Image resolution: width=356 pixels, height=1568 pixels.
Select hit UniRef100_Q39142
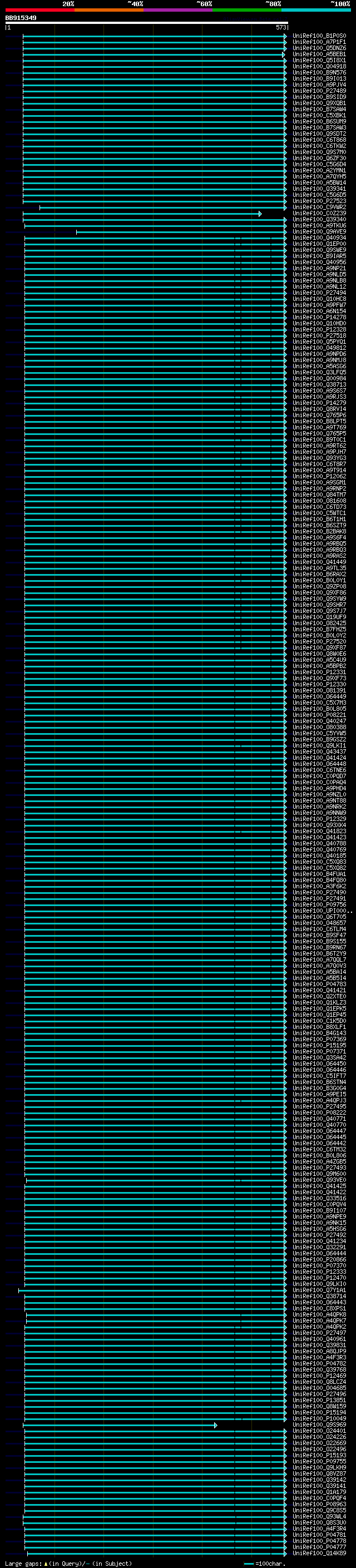(x=319, y=1479)
